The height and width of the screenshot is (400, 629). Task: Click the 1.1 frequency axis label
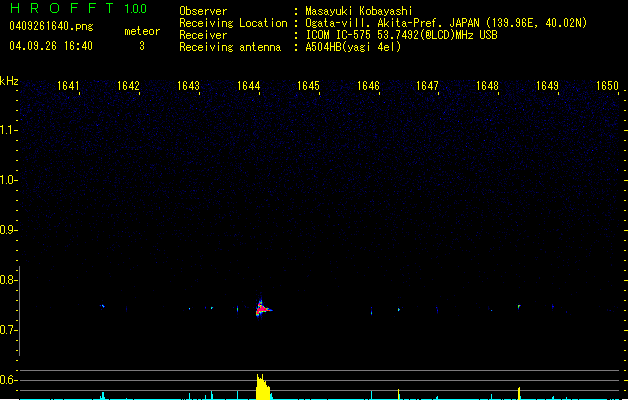[x=8, y=130]
